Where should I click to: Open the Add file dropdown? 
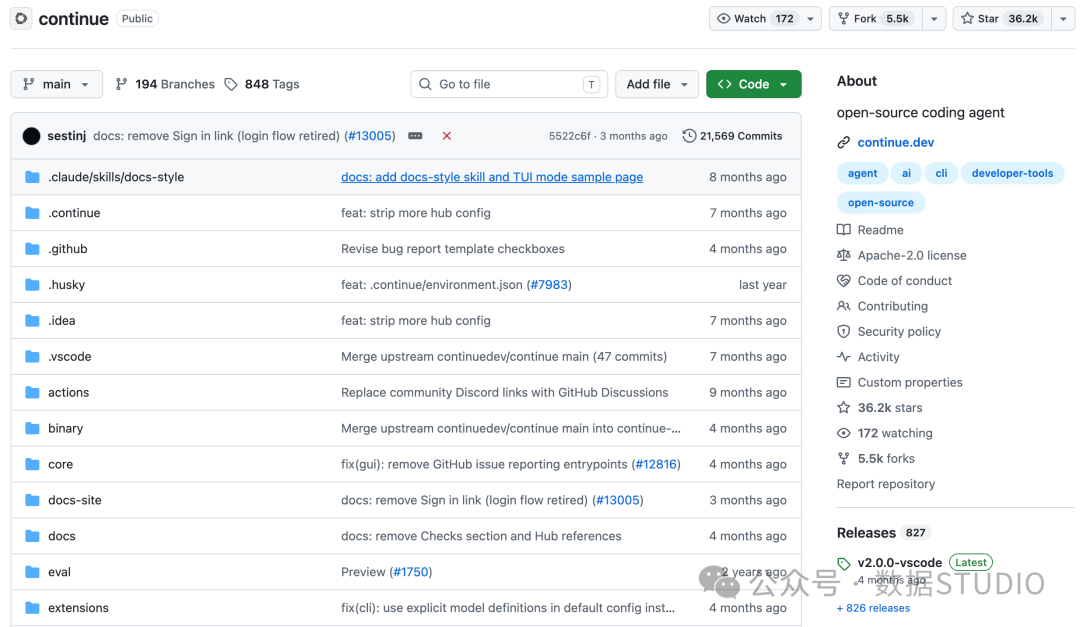pyautogui.click(x=657, y=84)
